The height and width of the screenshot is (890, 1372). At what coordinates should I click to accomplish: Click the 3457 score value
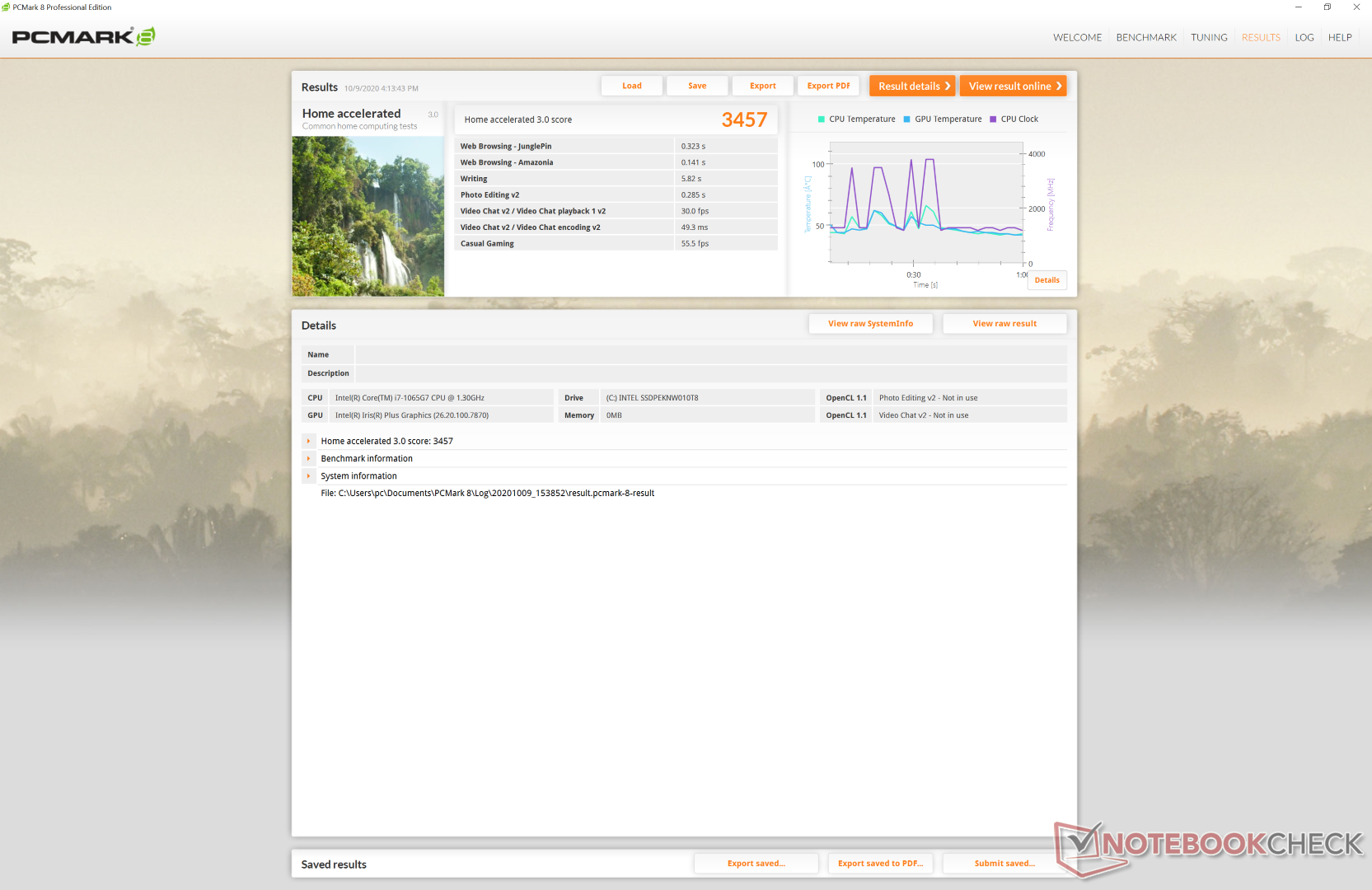coord(744,120)
